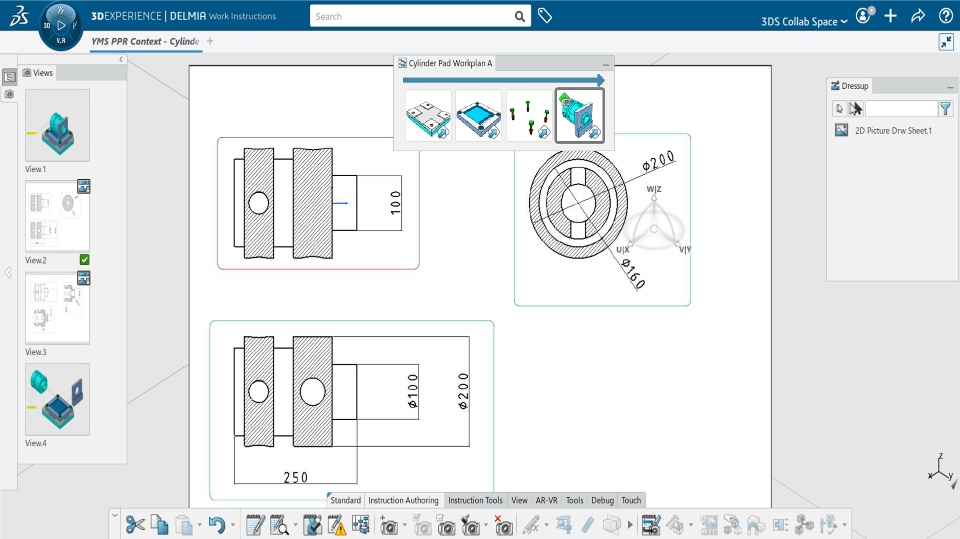Add a new tab with the plus
Viewport: 960px width, 539px height.
pyautogui.click(x=210, y=41)
